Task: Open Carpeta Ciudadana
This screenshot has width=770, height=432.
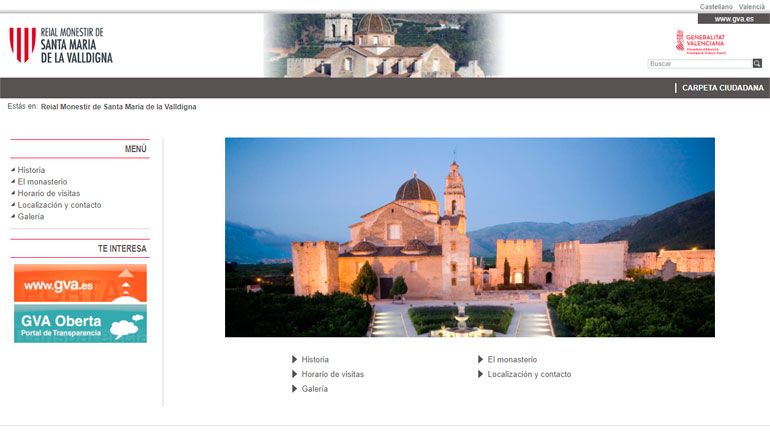Action: 722,88
